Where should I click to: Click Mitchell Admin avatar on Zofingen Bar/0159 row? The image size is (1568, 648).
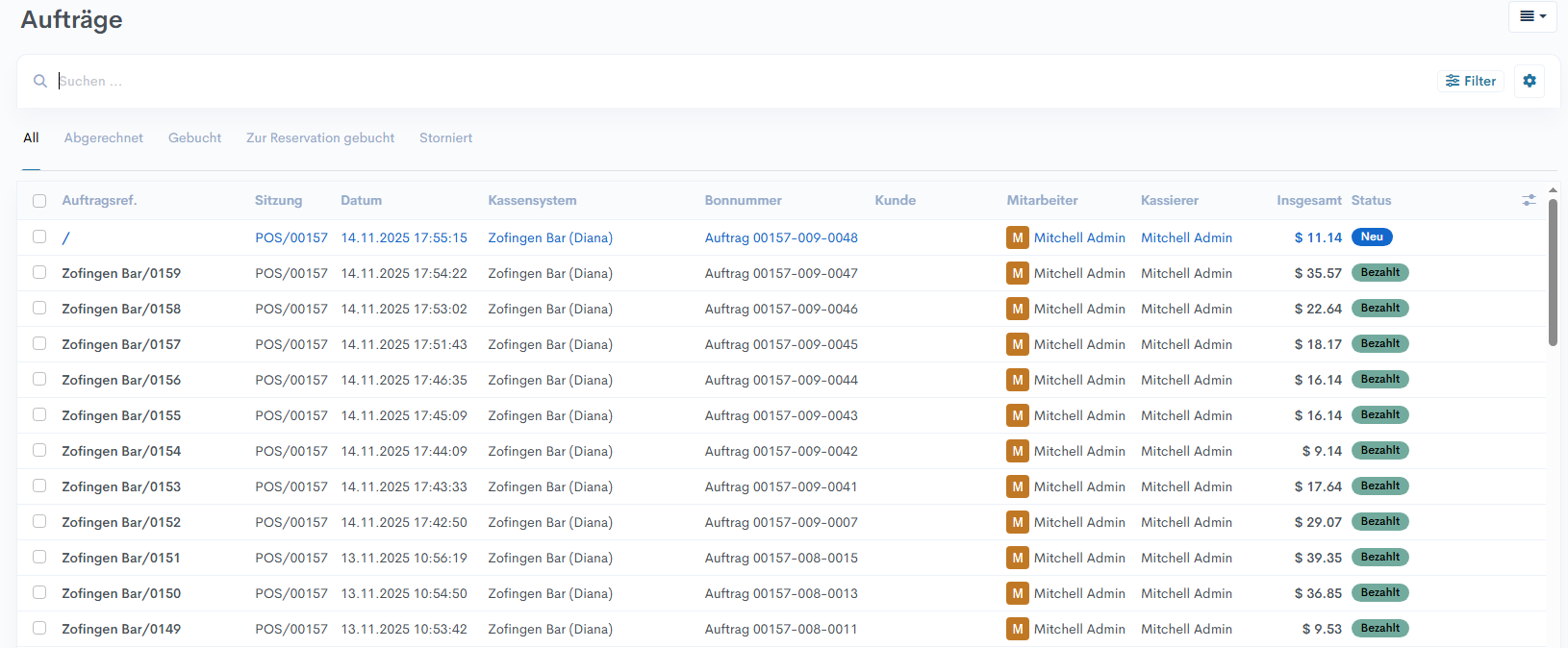point(1017,273)
